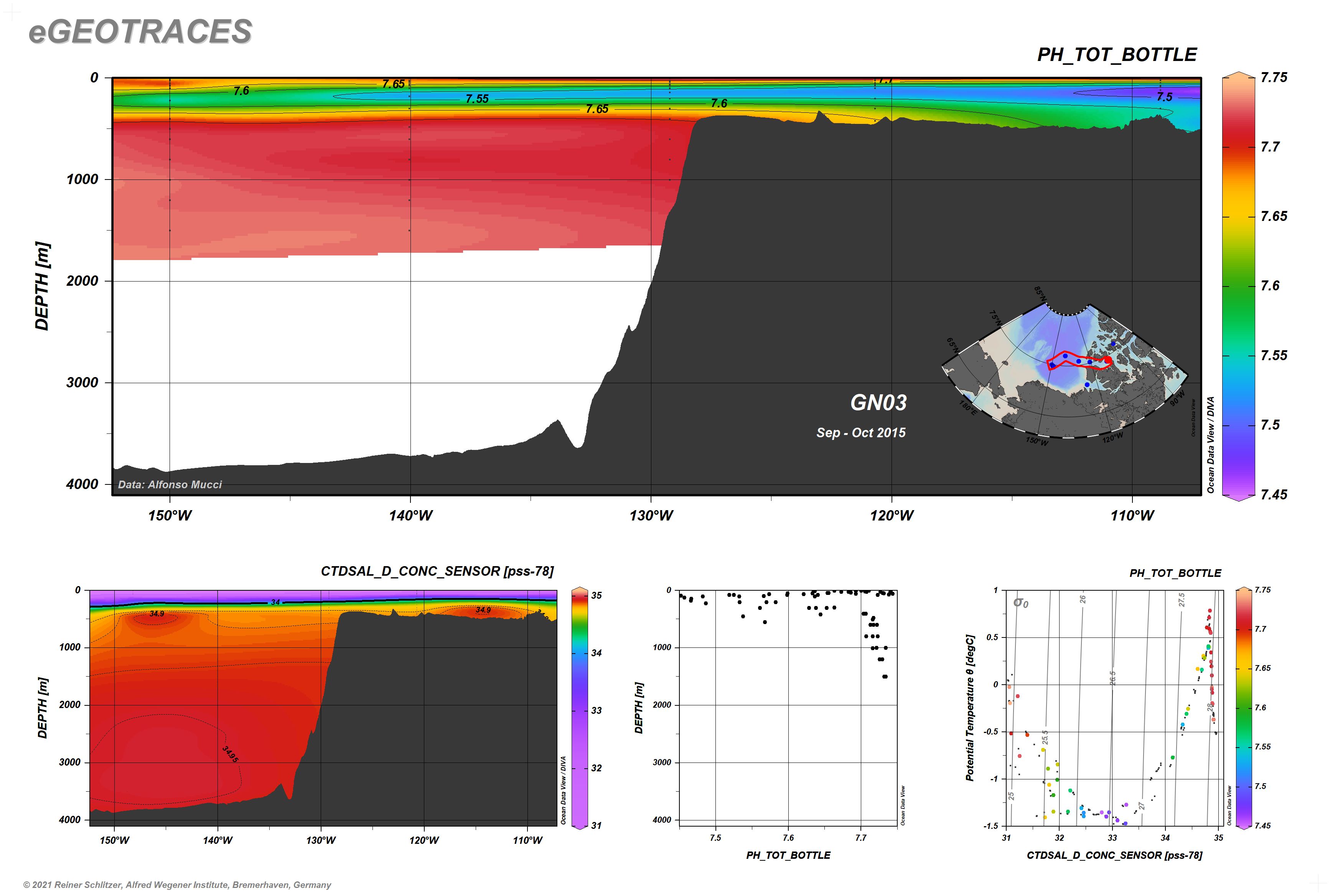
Task: Click the large red station marker on map
Action: [1108, 361]
